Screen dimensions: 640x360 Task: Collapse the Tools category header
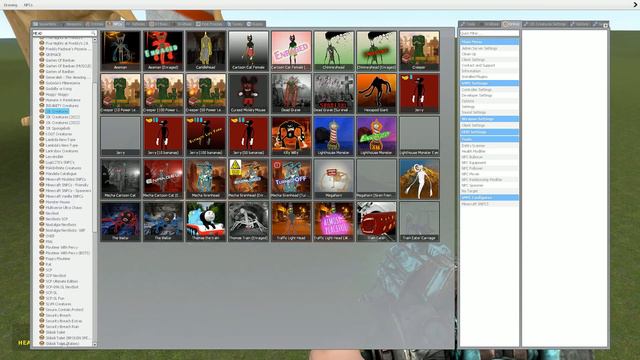click(x=489, y=139)
